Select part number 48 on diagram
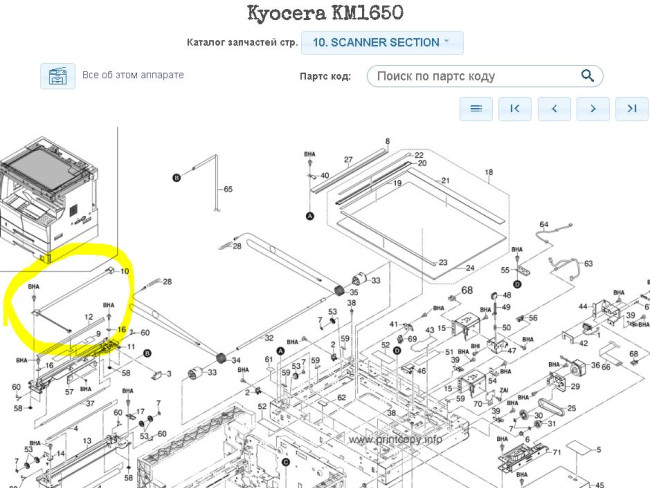The width and height of the screenshot is (650, 488). pos(507,295)
